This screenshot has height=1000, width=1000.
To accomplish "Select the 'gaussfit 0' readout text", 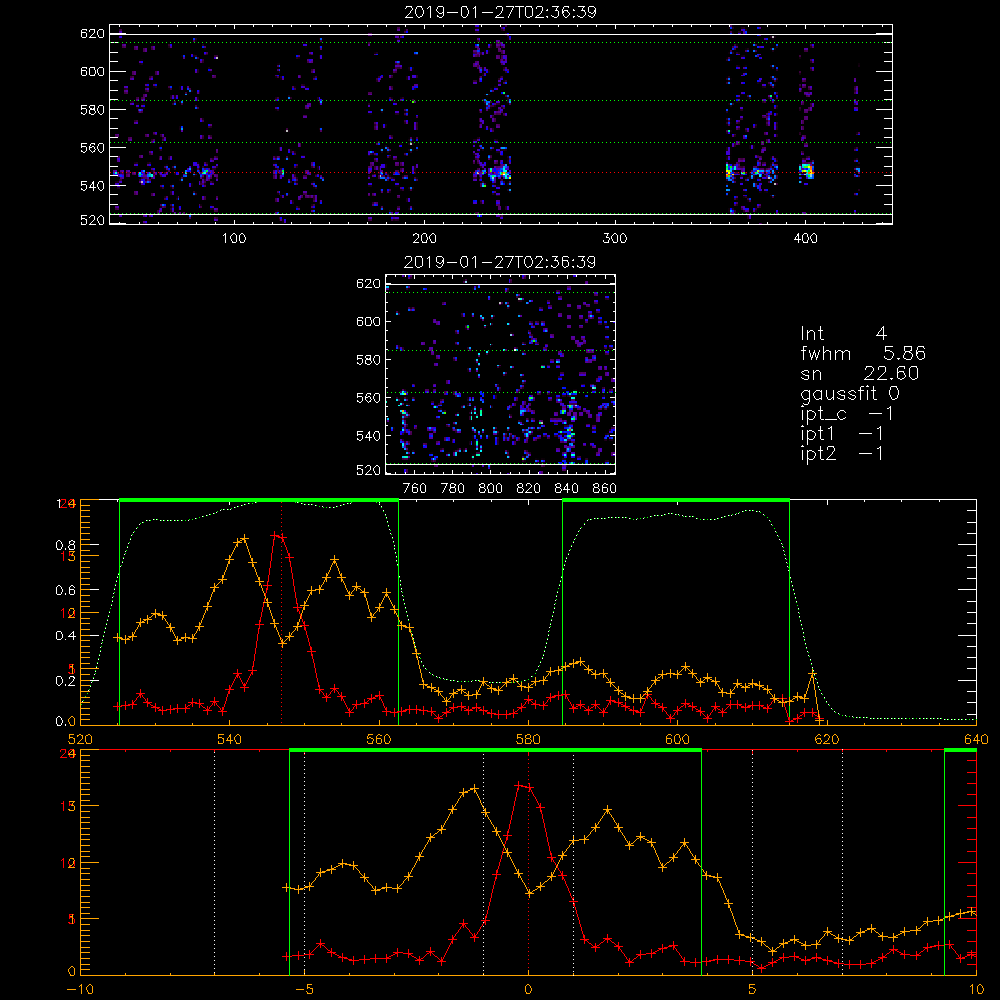I will (849, 393).
